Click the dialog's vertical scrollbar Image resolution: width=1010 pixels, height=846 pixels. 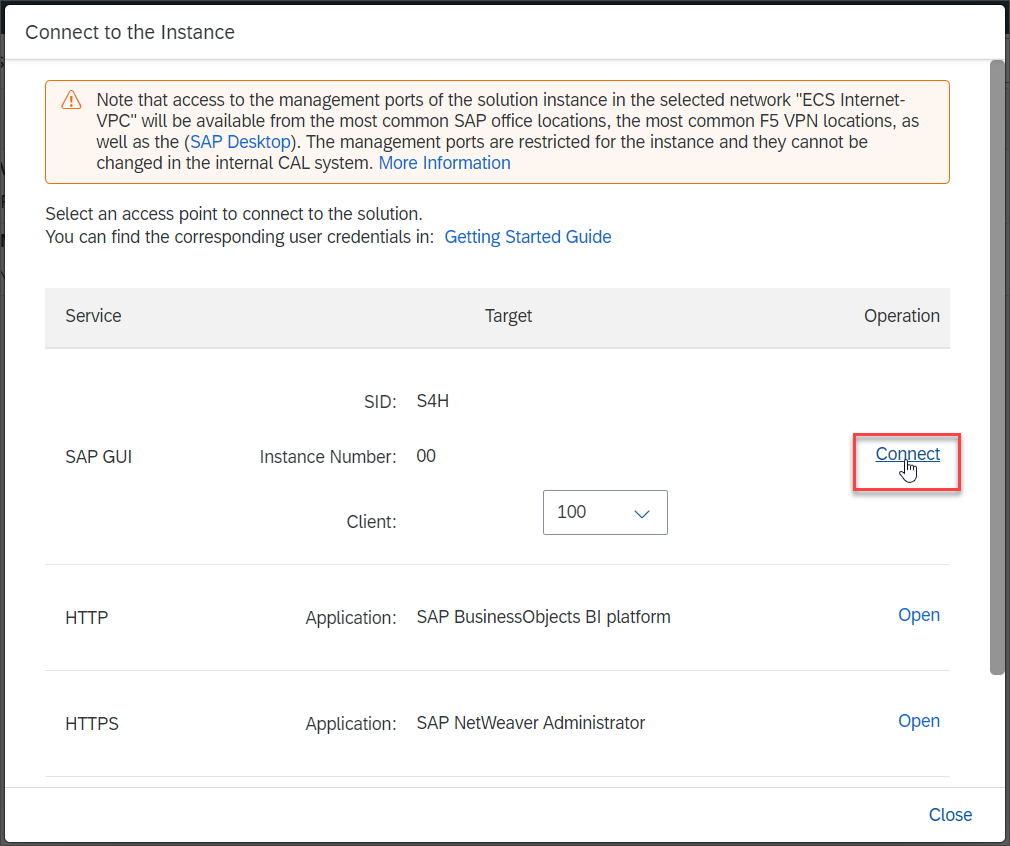(x=997, y=367)
